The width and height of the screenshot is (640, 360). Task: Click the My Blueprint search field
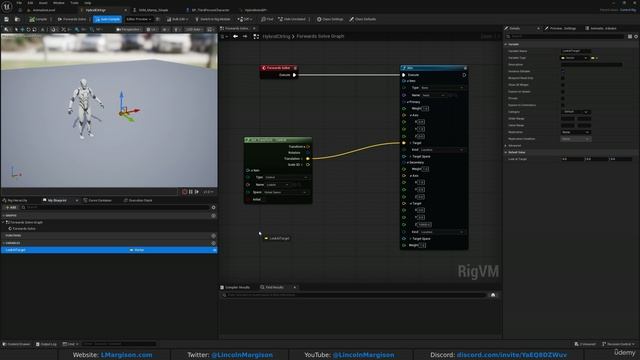[x=115, y=207]
